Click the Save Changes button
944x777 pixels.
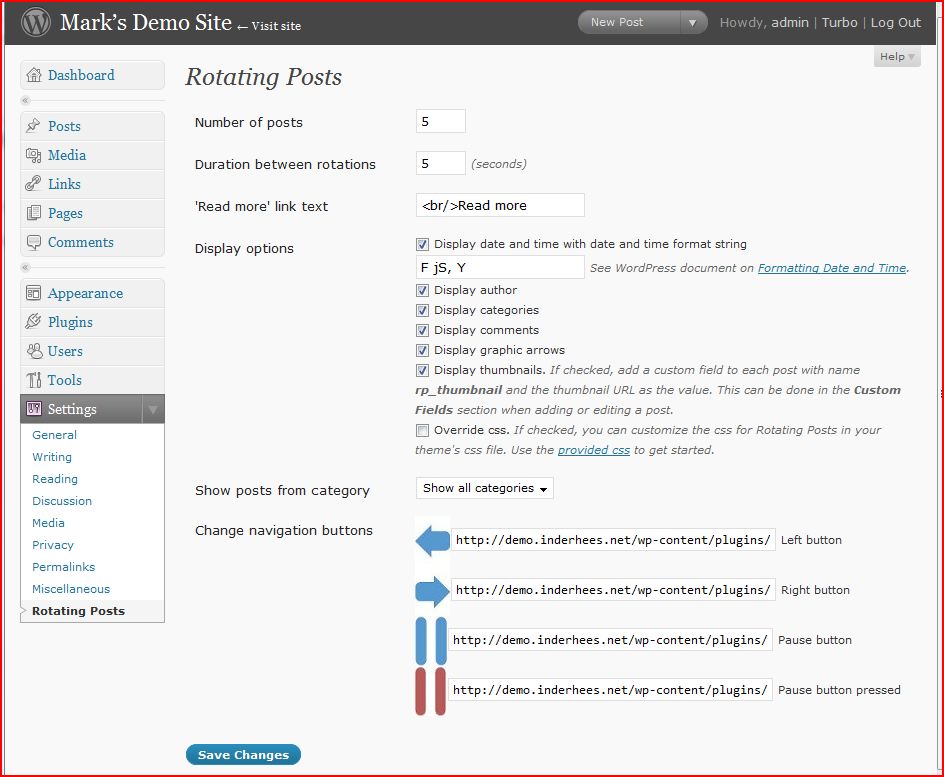[243, 755]
